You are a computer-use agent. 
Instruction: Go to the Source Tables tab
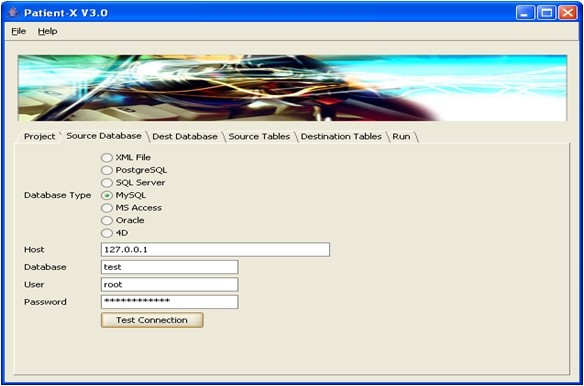259,137
